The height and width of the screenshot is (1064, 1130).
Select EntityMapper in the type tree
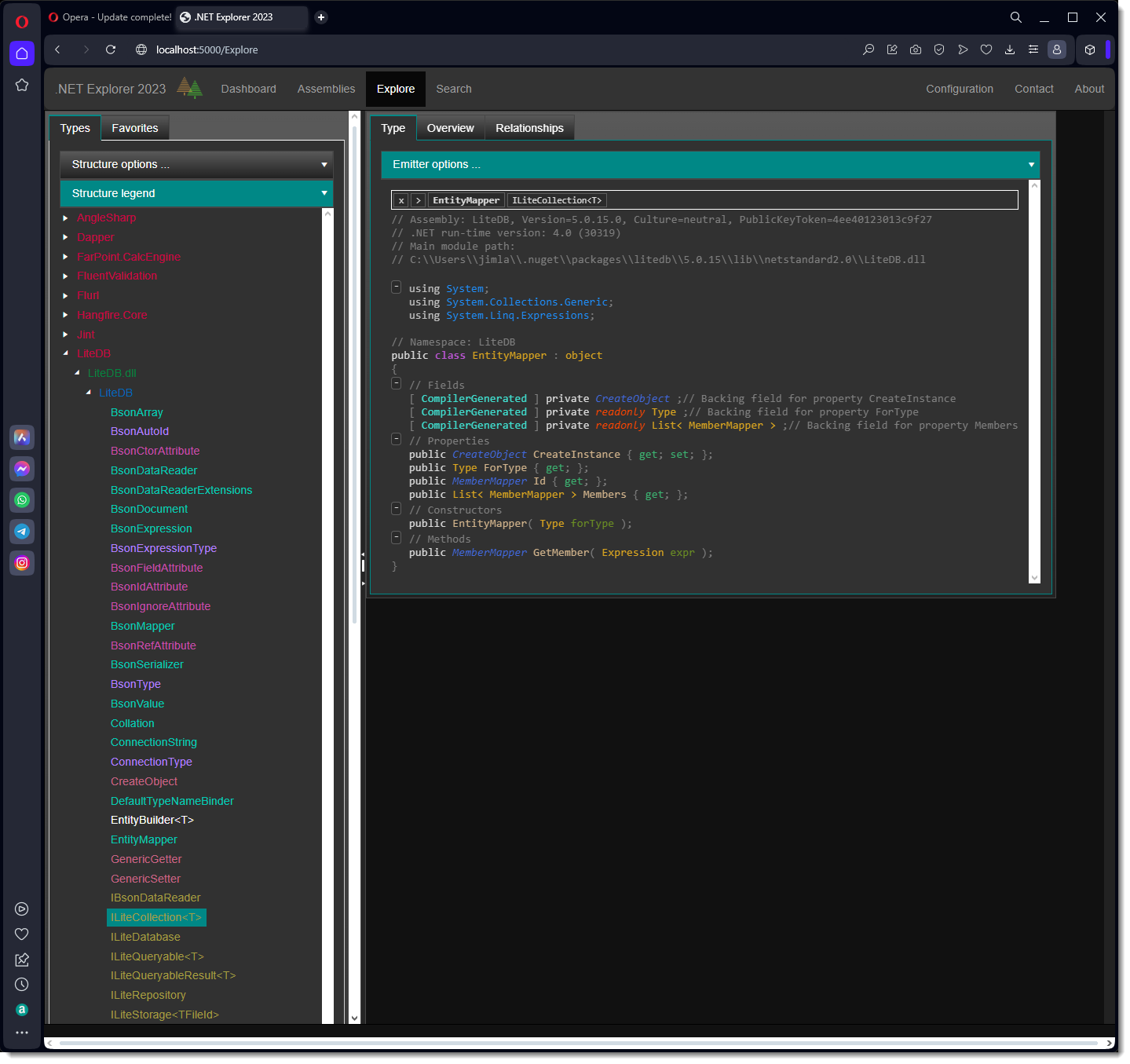[x=144, y=840]
